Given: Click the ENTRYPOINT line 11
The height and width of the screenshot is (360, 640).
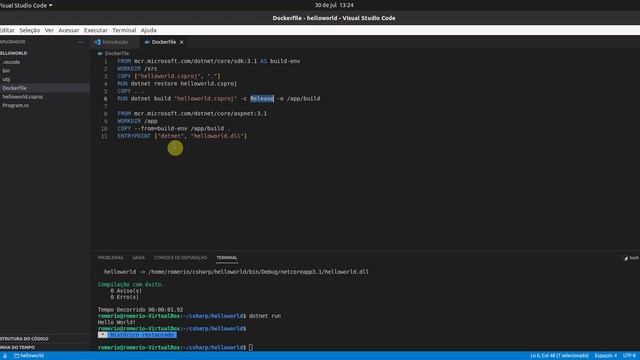Looking at the screenshot, I should pos(182,136).
